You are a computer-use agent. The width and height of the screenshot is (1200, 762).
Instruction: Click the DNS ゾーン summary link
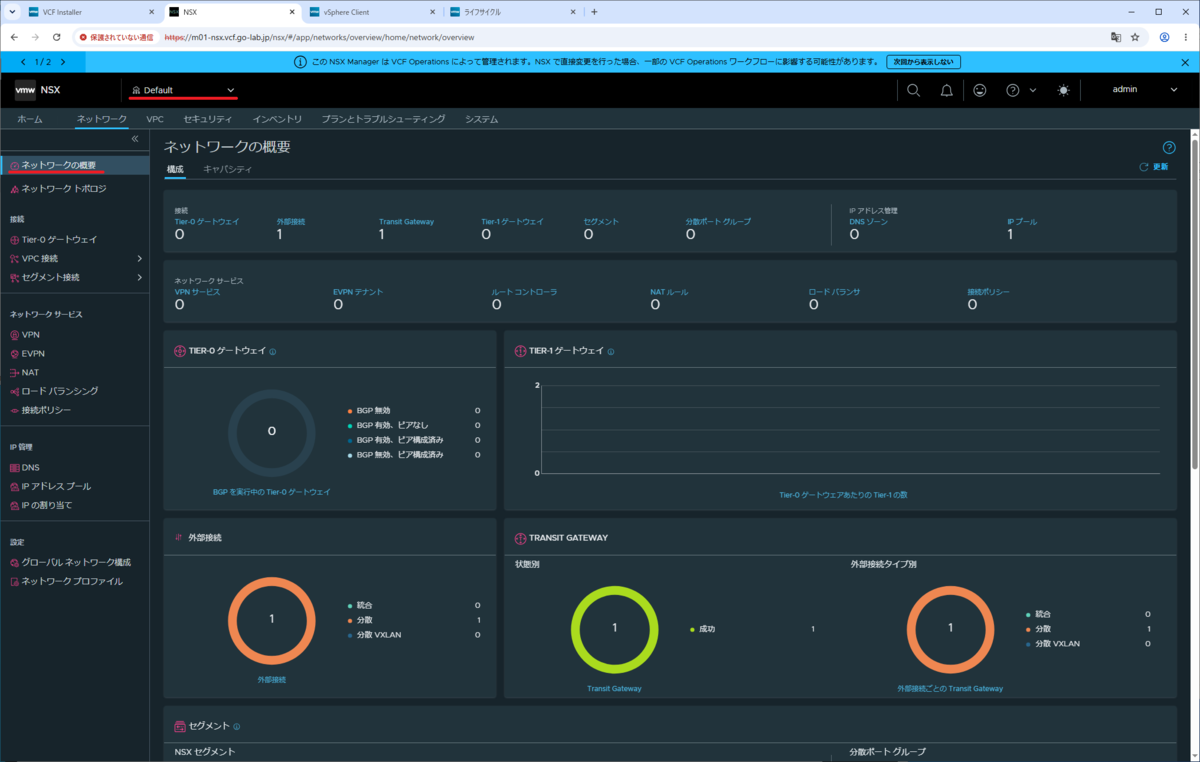[868, 221]
